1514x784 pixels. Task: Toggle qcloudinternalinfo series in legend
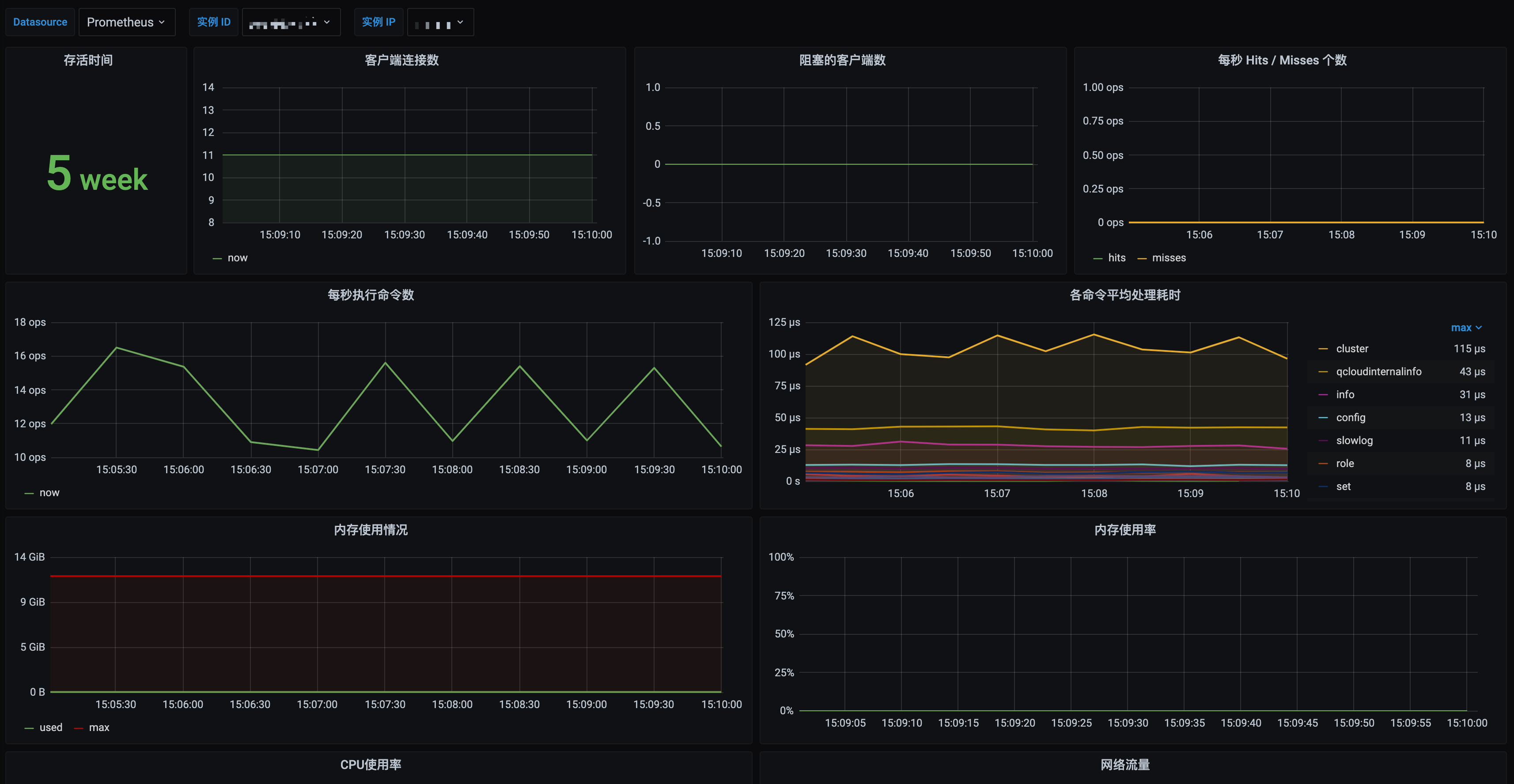[1378, 372]
